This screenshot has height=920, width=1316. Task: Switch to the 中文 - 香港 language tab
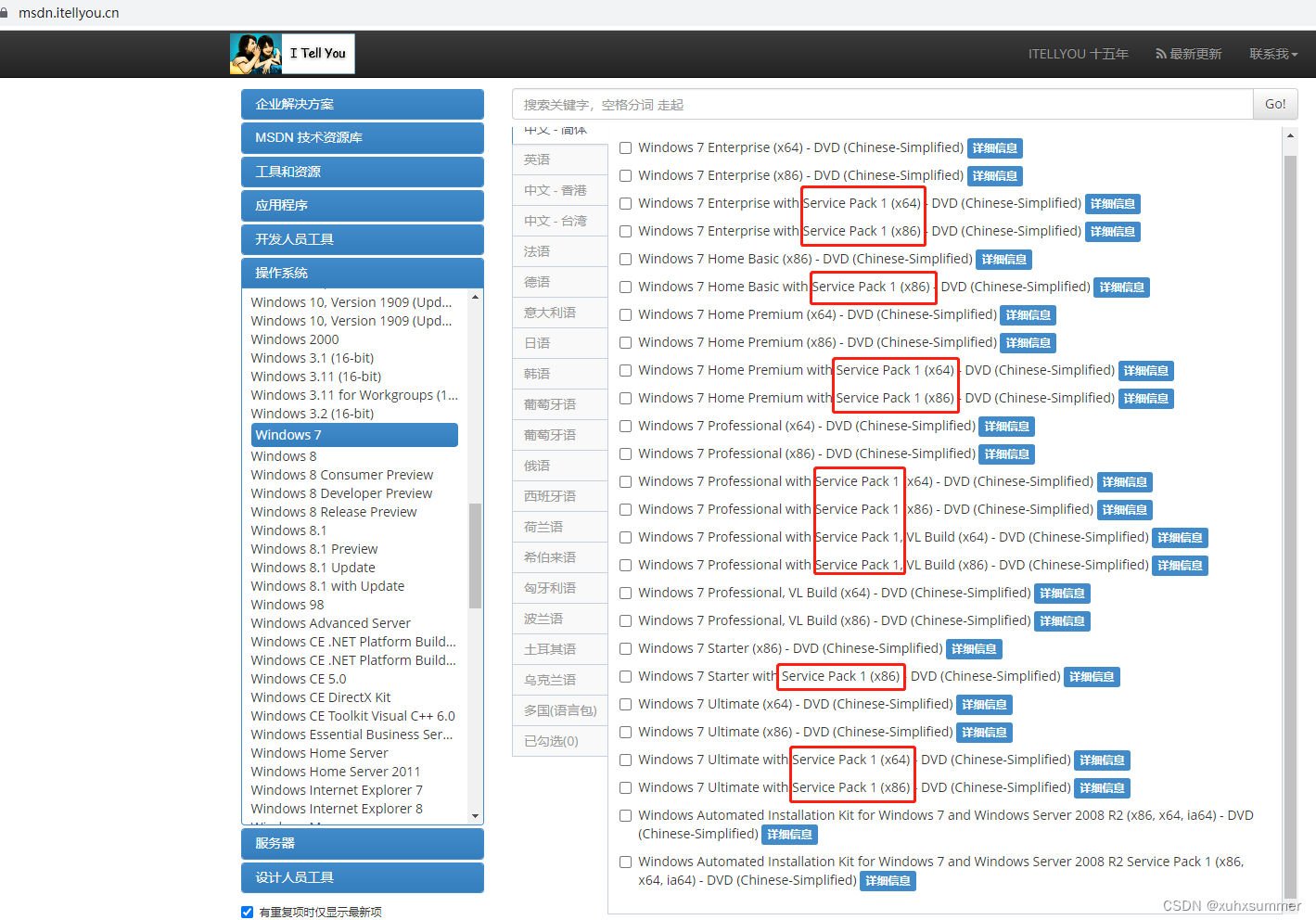(560, 190)
